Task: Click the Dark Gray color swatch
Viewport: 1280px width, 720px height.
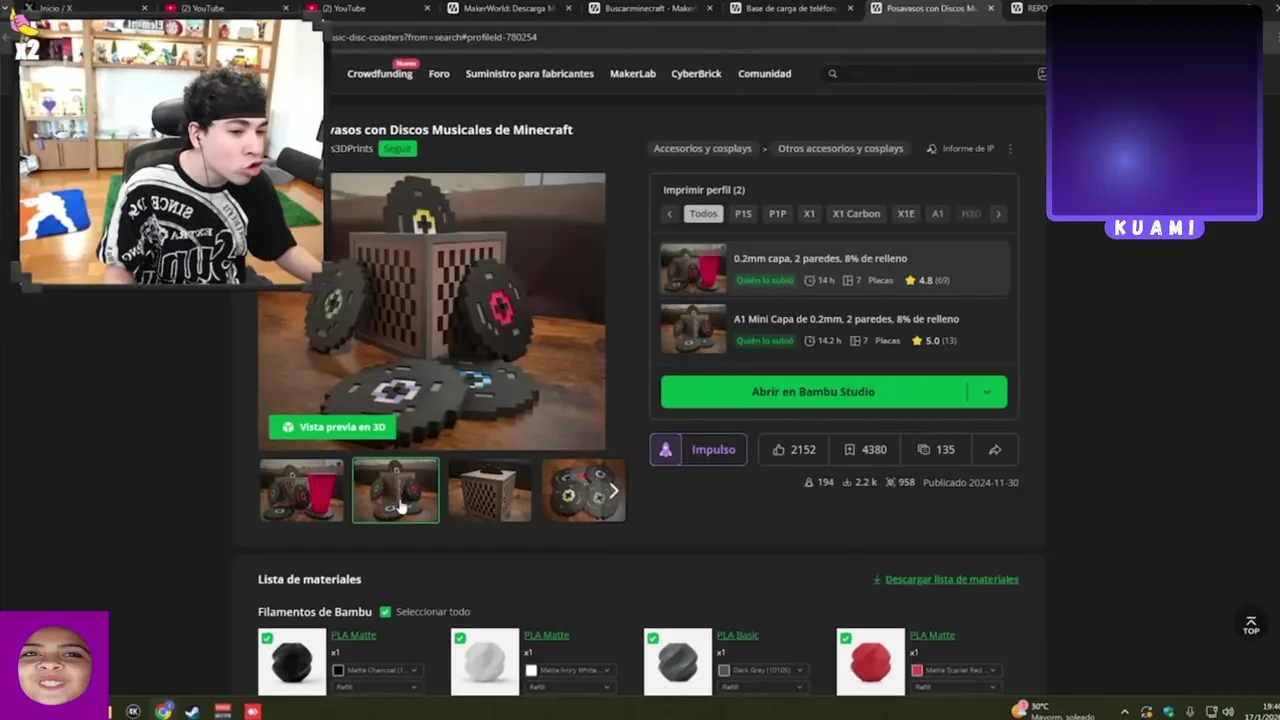Action: [724, 670]
